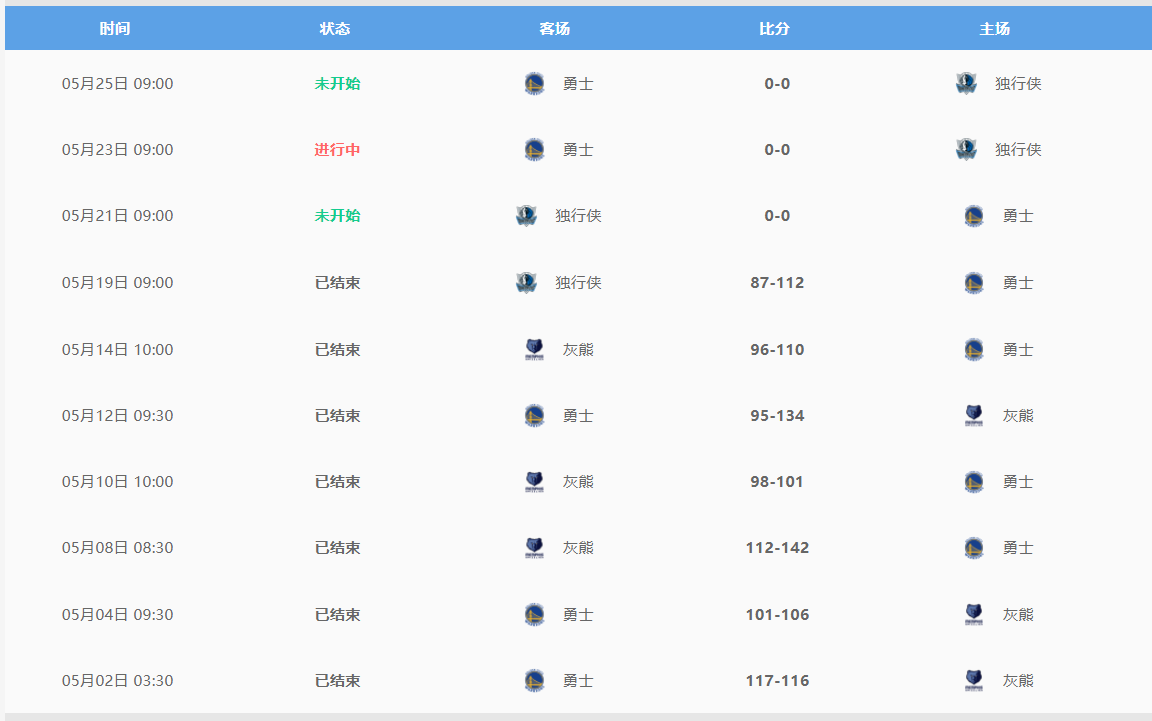This screenshot has width=1152, height=721.
Task: Click the Warriors logo in 05月10日 row
Action: click(x=973, y=482)
